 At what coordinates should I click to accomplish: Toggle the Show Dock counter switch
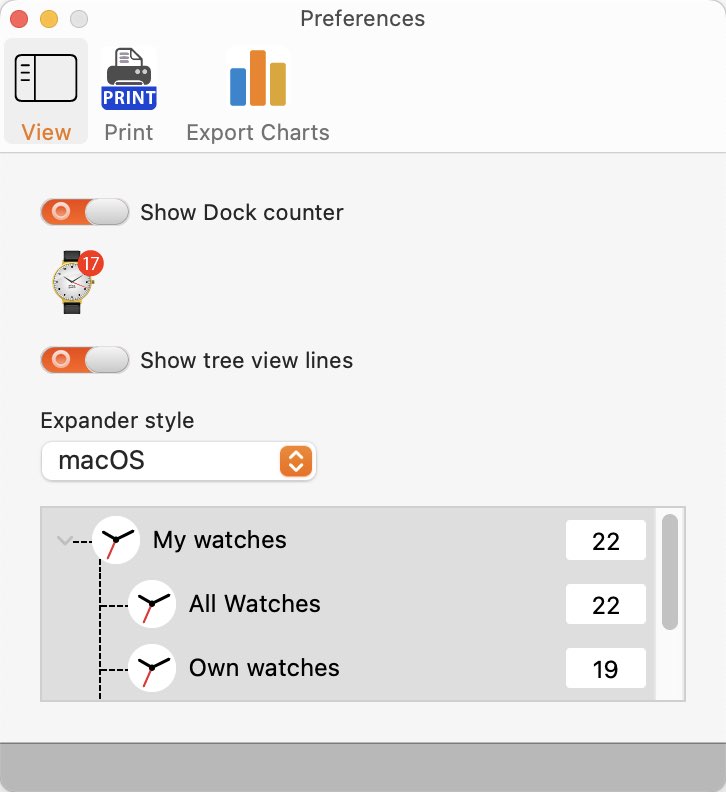click(x=84, y=212)
